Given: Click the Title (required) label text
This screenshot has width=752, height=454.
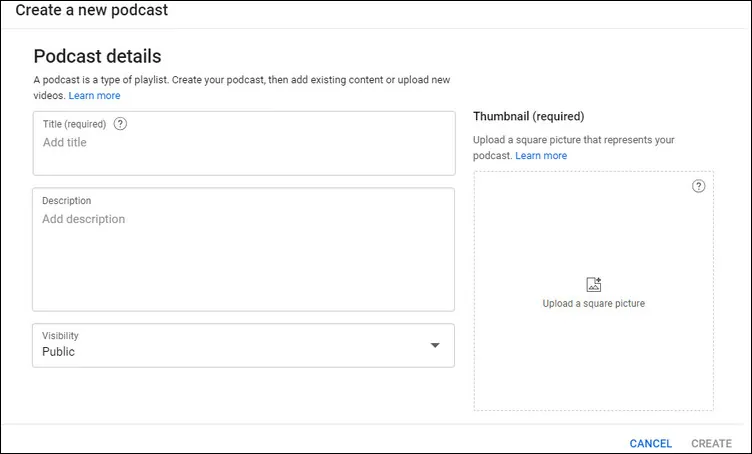Looking at the screenshot, I should [x=74, y=124].
